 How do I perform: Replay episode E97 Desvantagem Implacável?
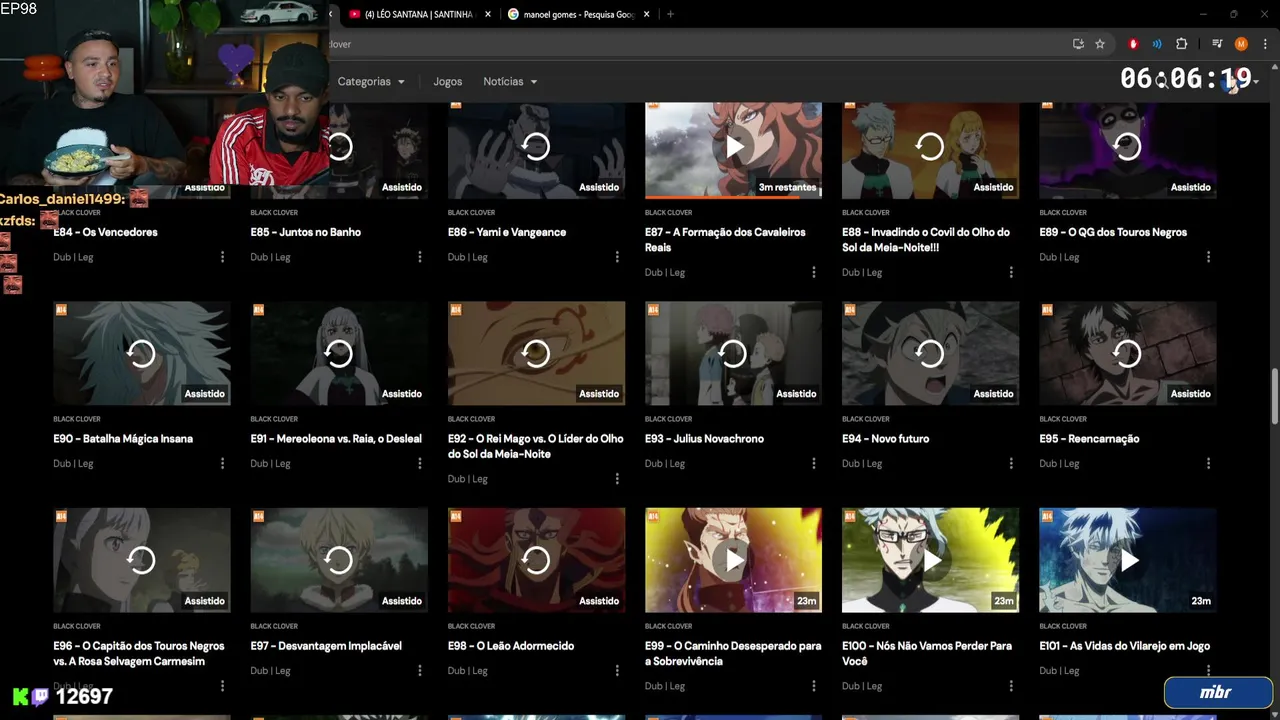[339, 560]
